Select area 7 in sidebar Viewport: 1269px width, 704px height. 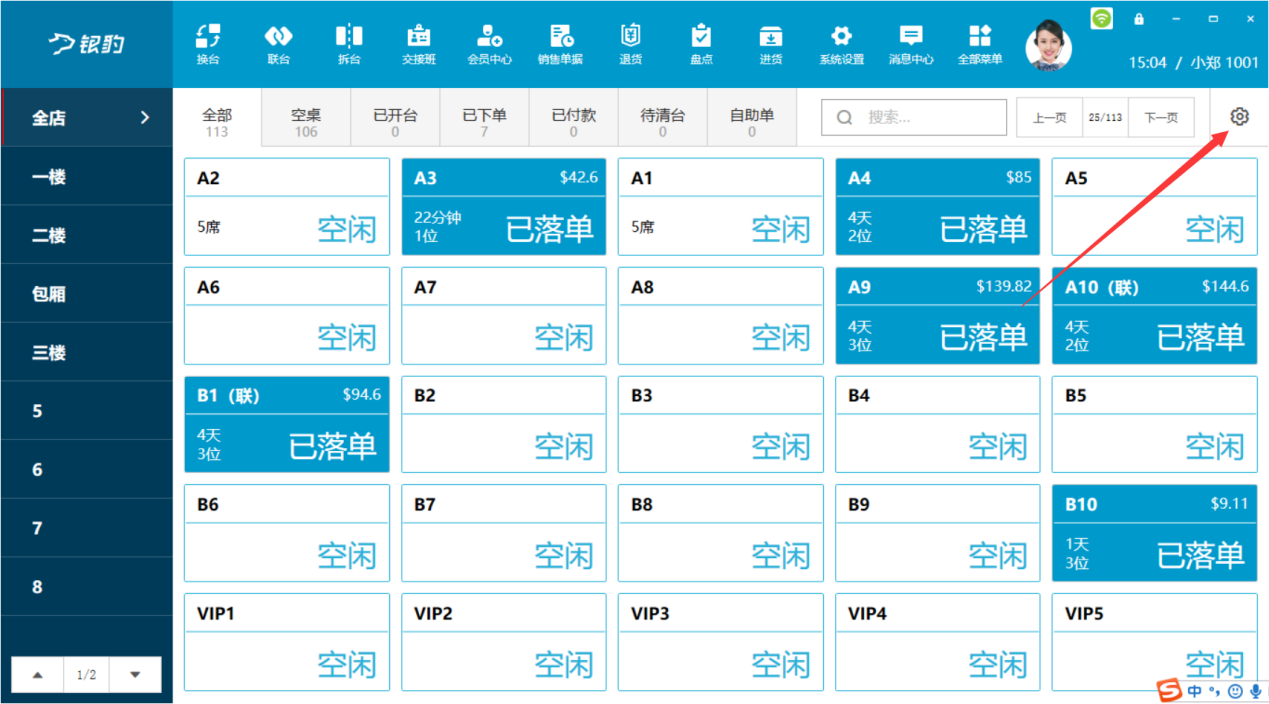pos(87,528)
